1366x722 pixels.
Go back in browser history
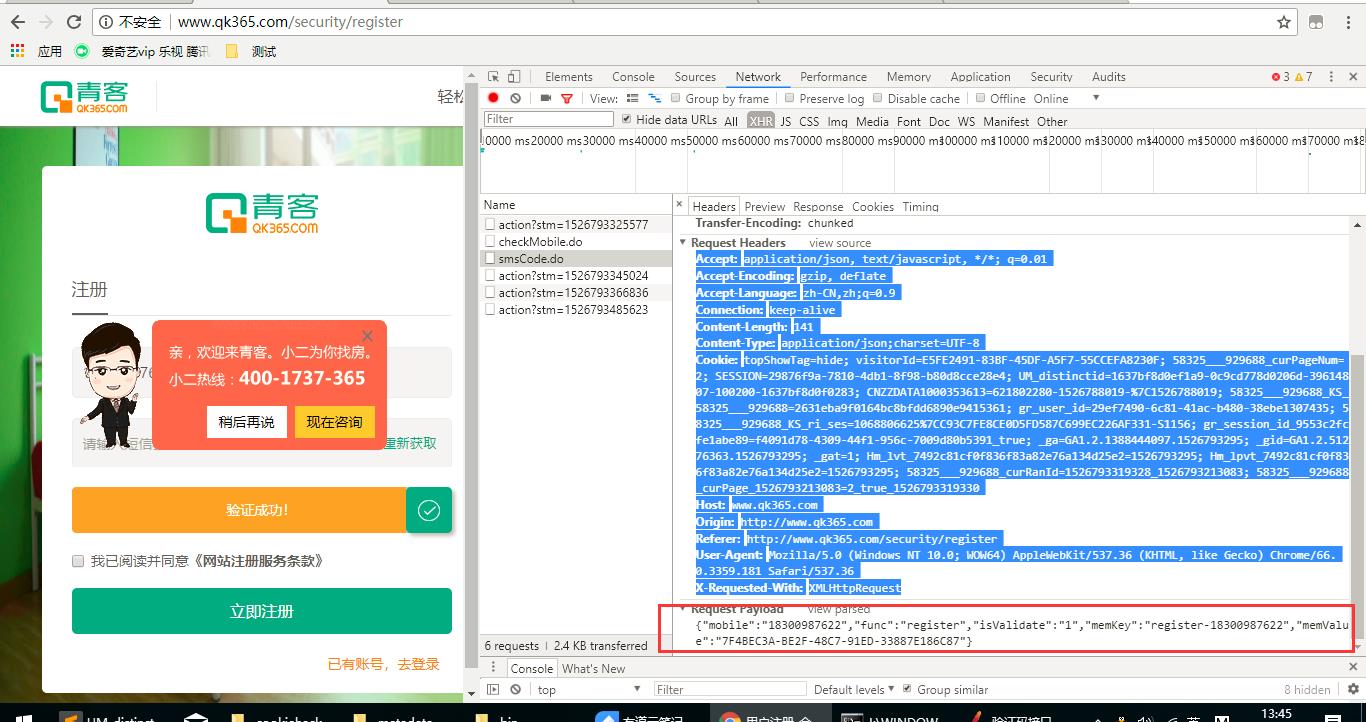click(17, 21)
